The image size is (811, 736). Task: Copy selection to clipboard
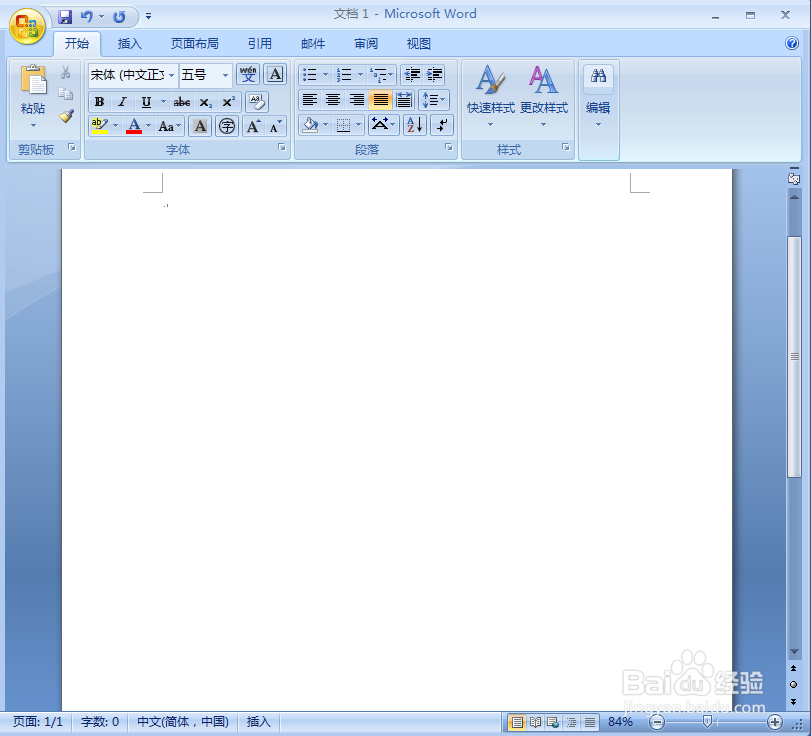[x=66, y=94]
